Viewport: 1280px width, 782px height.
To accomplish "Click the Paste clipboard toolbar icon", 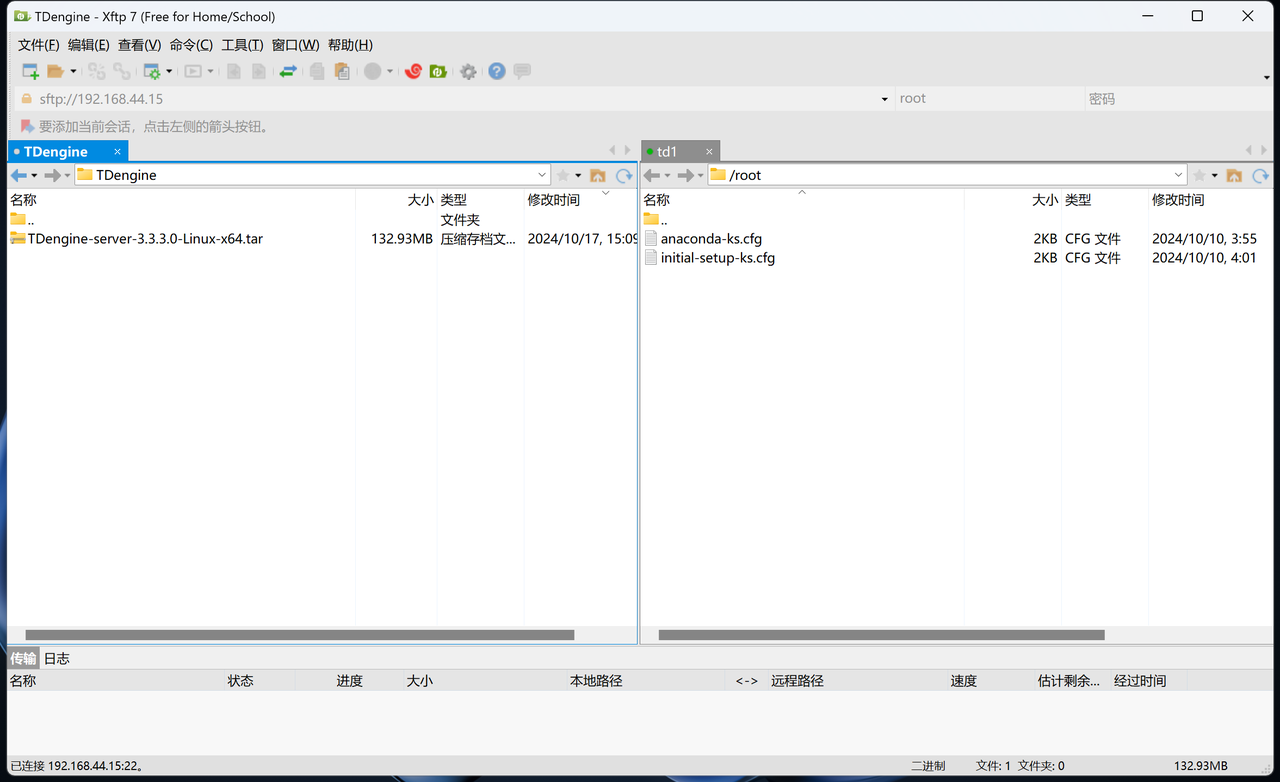I will (x=342, y=71).
